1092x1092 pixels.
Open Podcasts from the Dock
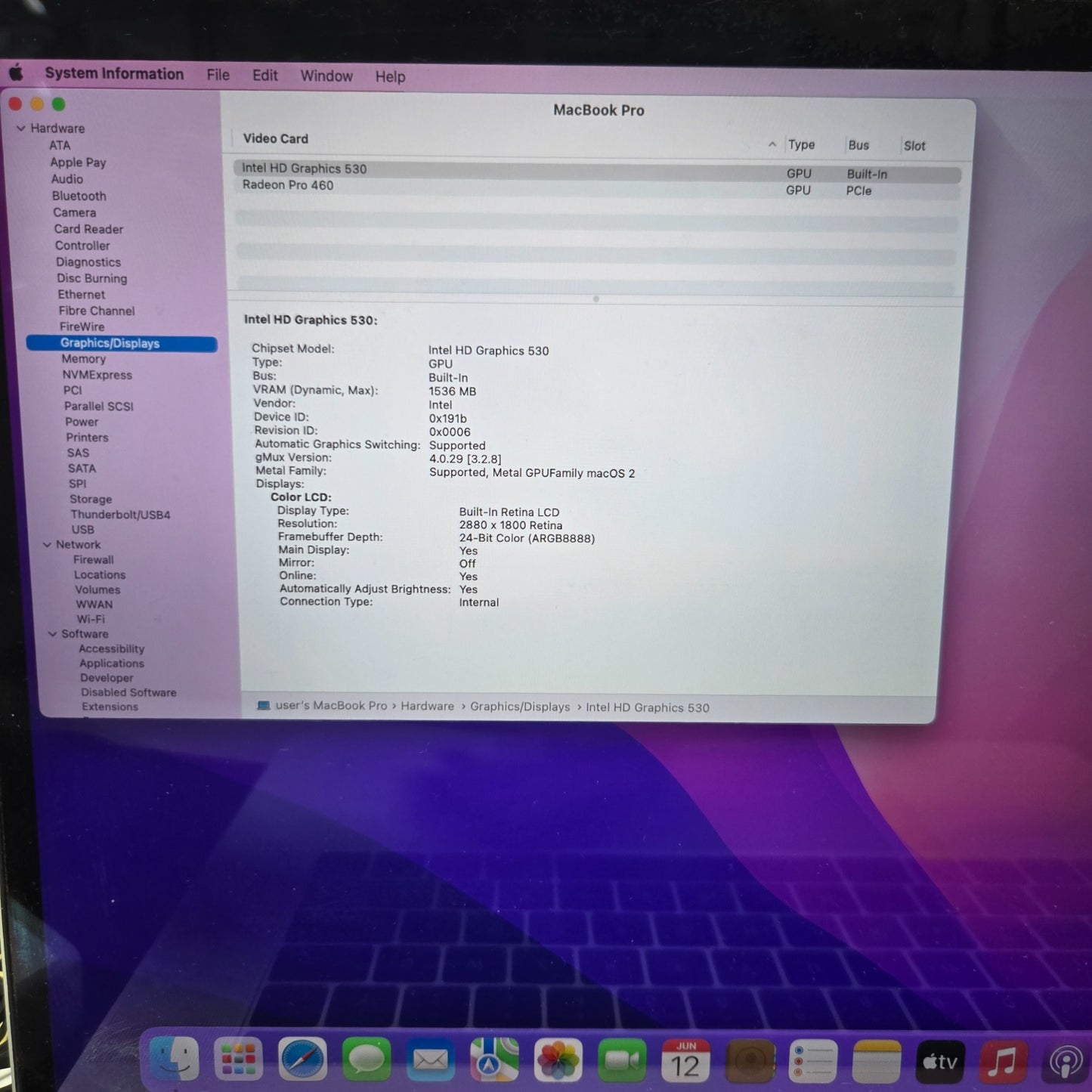pyautogui.click(x=1067, y=1063)
